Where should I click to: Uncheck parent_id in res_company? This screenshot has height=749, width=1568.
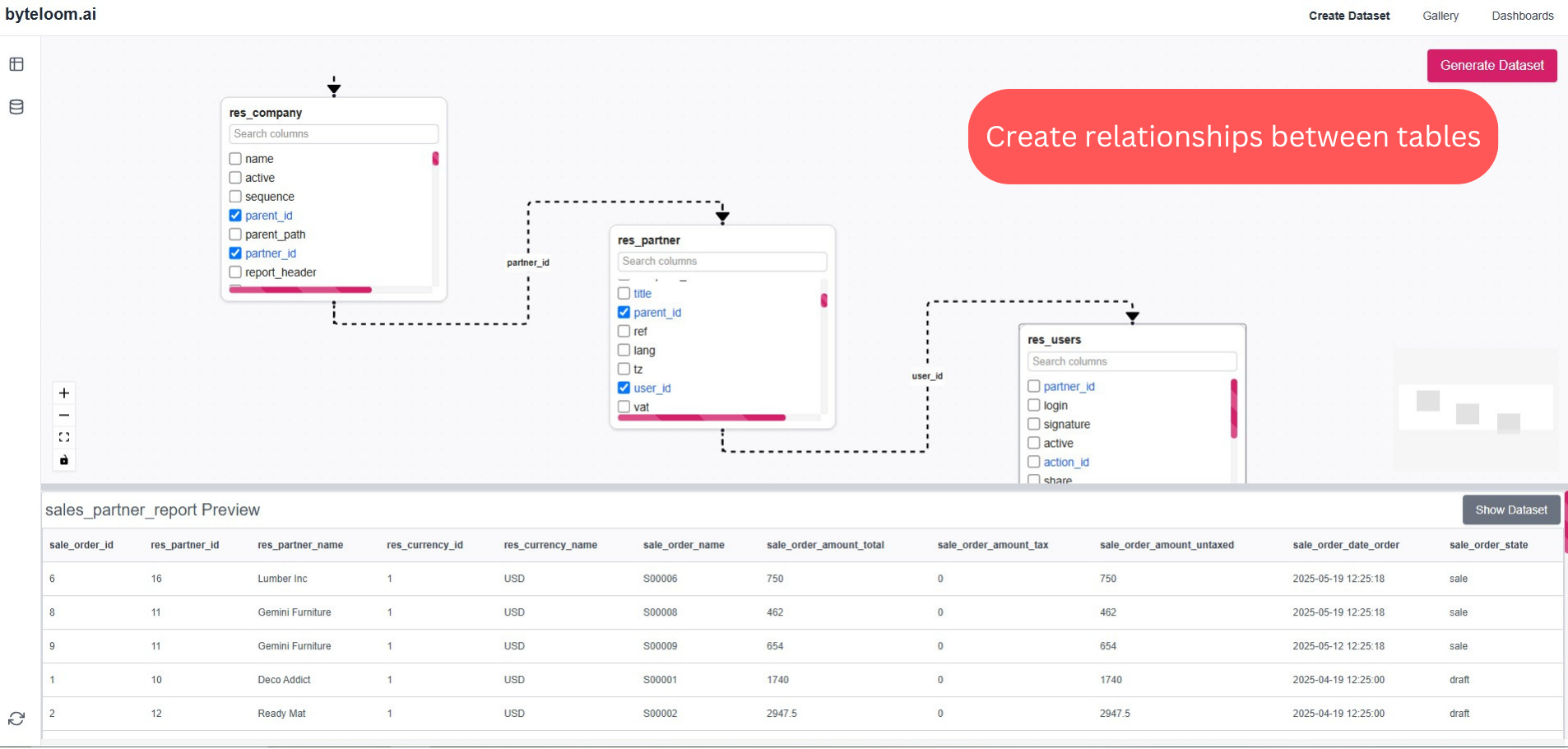235,216
